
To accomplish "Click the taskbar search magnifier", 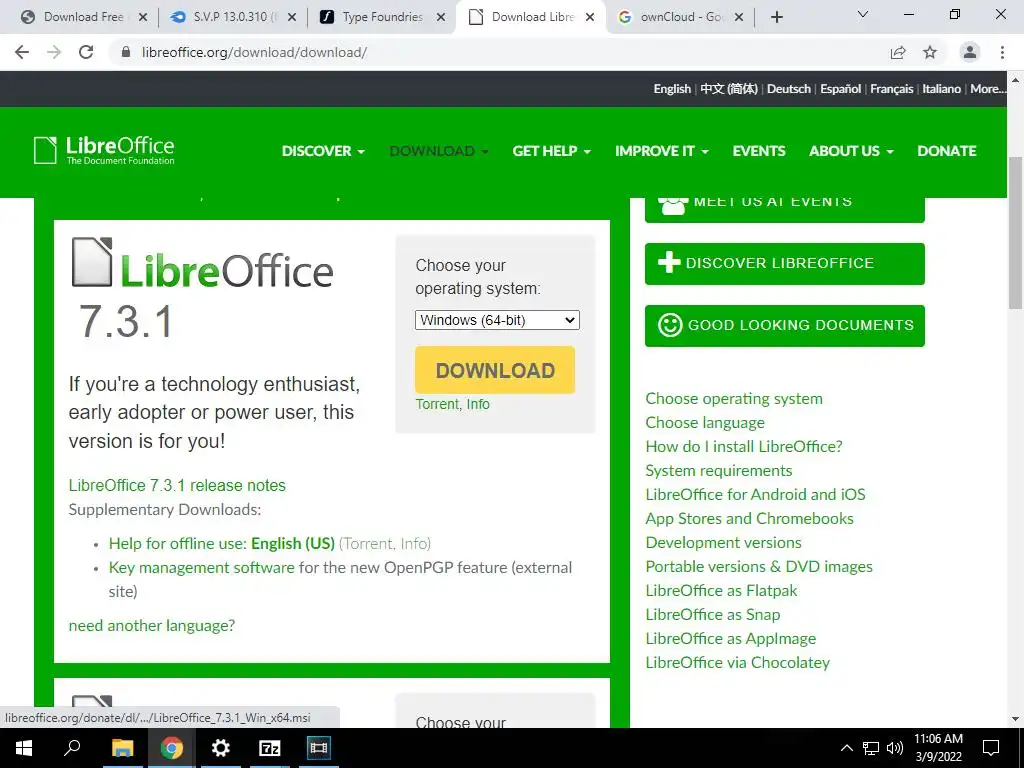I will 72,748.
